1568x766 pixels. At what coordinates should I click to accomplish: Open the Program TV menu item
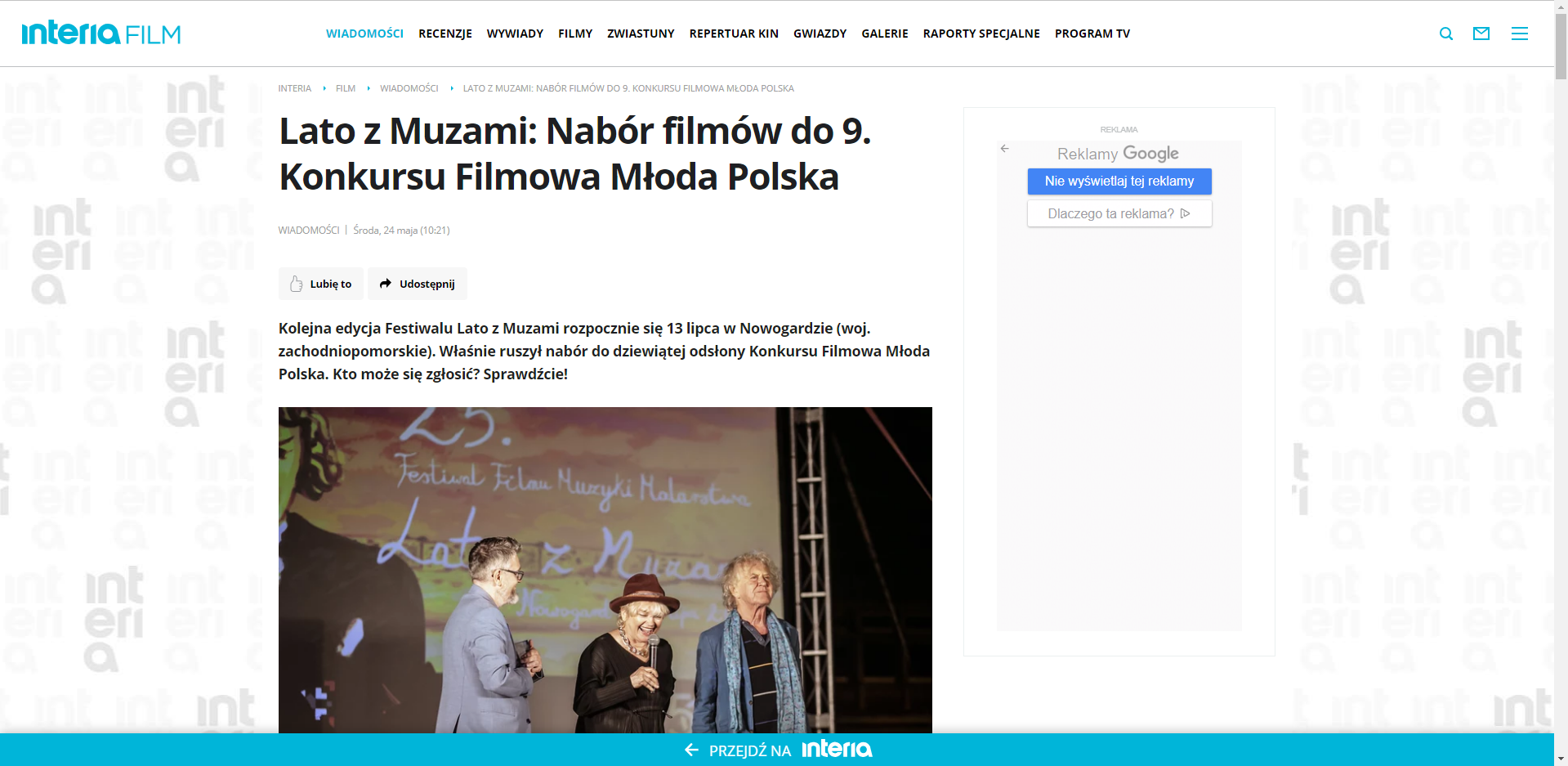[x=1092, y=34]
